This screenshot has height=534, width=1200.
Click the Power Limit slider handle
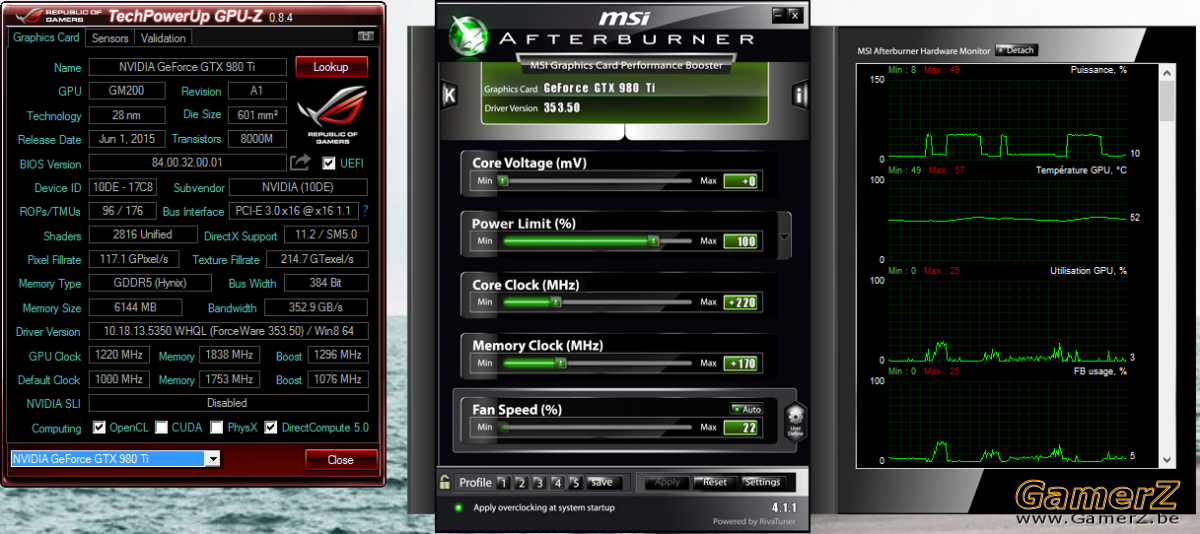coord(653,241)
